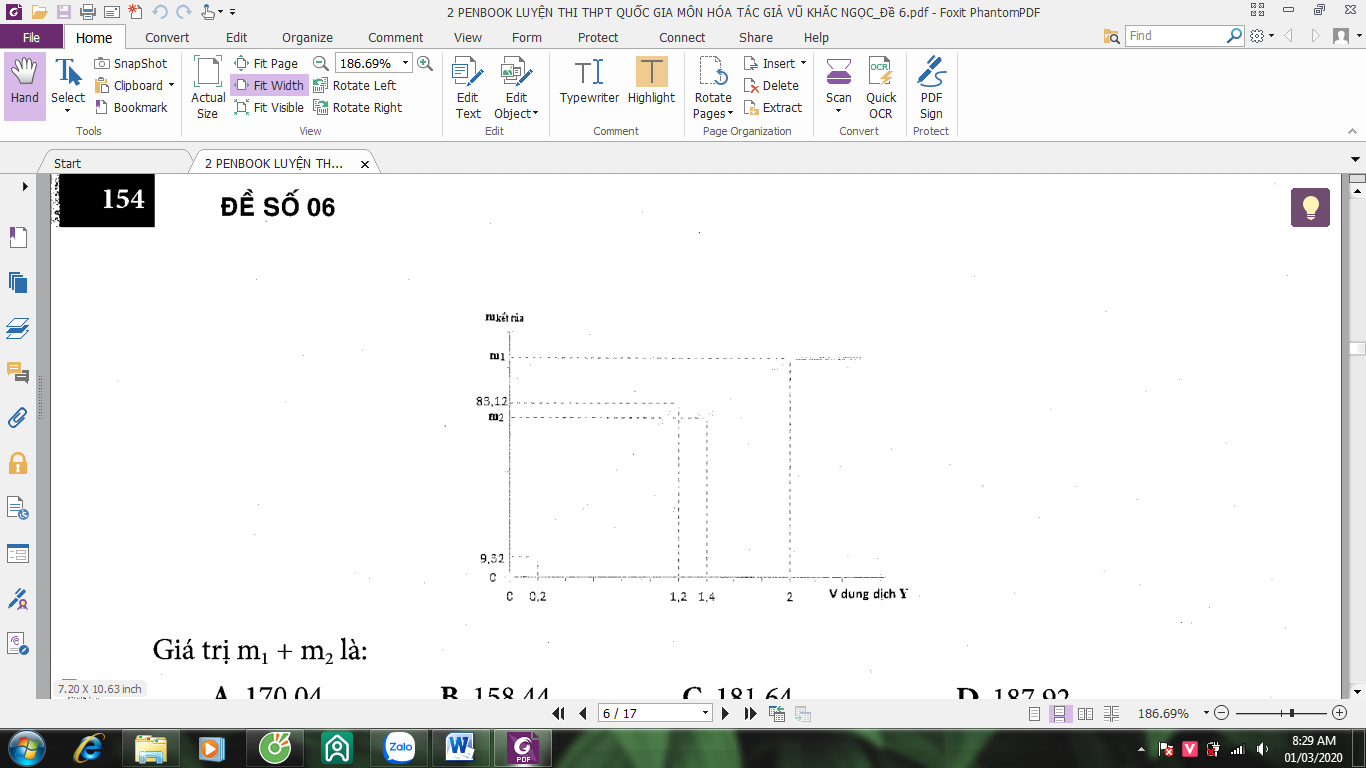The height and width of the screenshot is (768, 1366).
Task: Toggle the Fit Width view mode
Action: coord(269,86)
